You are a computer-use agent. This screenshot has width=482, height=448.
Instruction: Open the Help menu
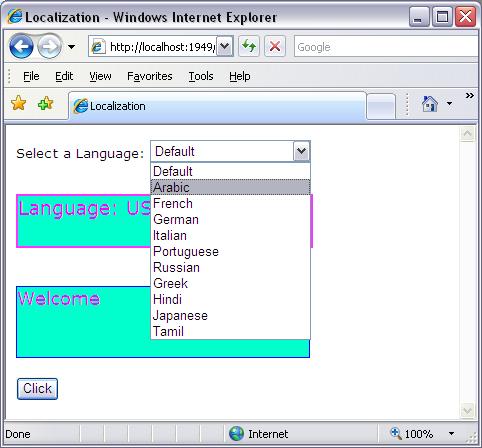(x=240, y=76)
